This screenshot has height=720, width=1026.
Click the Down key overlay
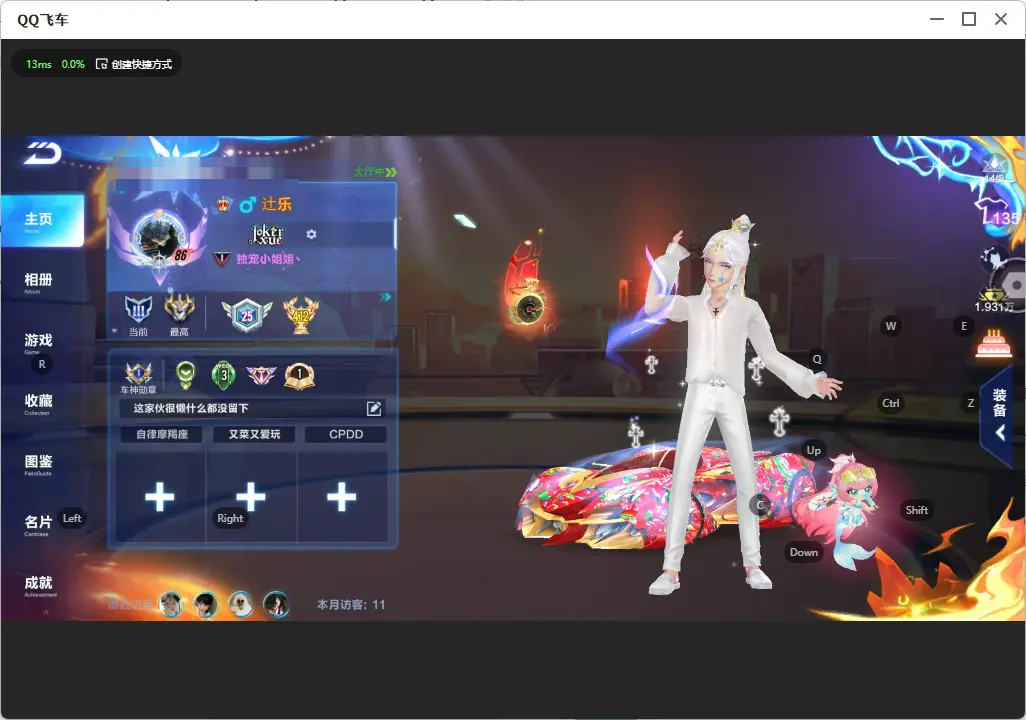804,552
